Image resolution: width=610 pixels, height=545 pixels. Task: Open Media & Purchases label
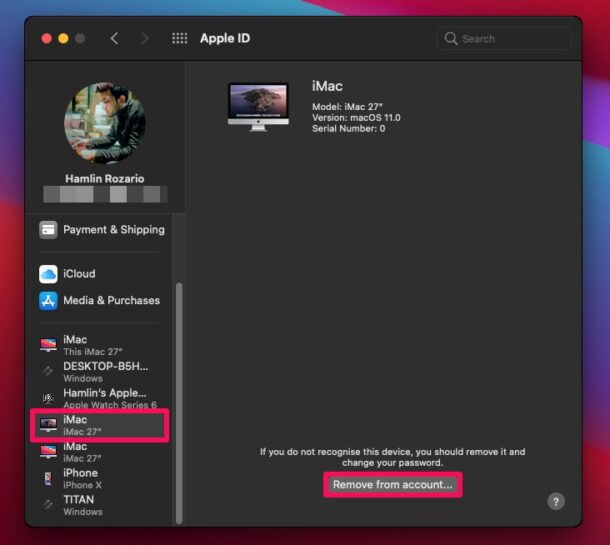point(112,300)
